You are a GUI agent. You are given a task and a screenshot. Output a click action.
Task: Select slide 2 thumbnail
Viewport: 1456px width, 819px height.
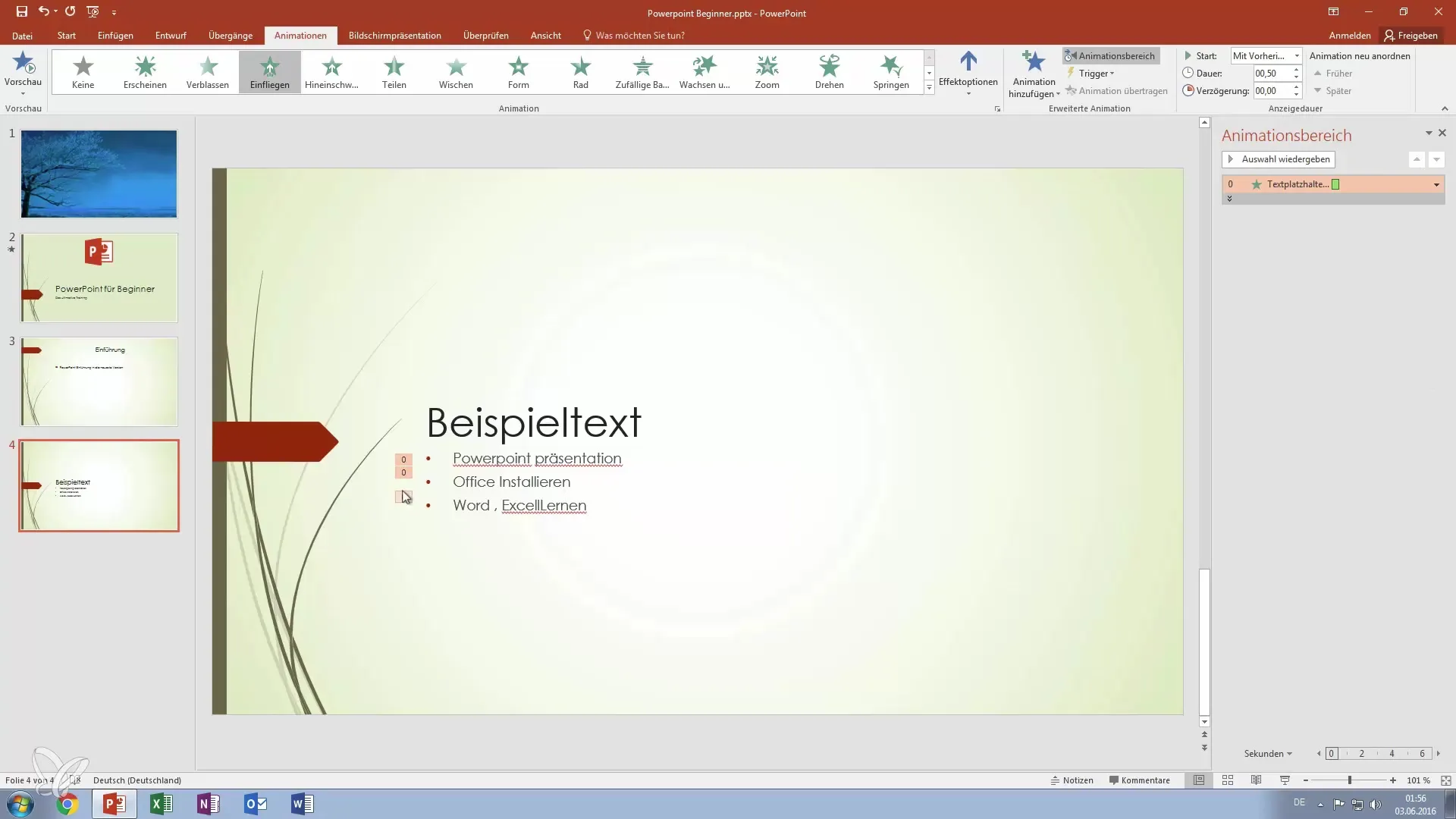point(99,278)
